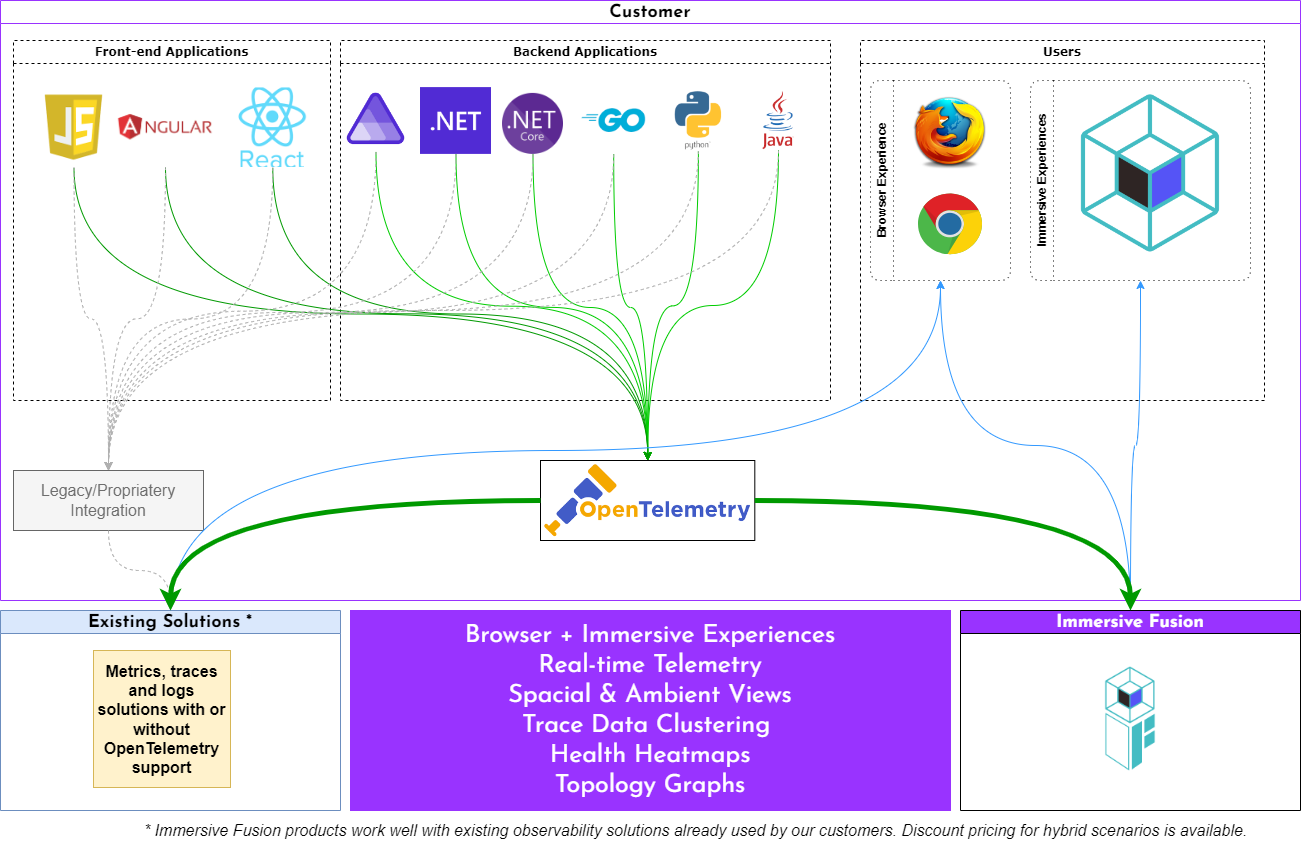Select the .NET Core icon

point(532,121)
